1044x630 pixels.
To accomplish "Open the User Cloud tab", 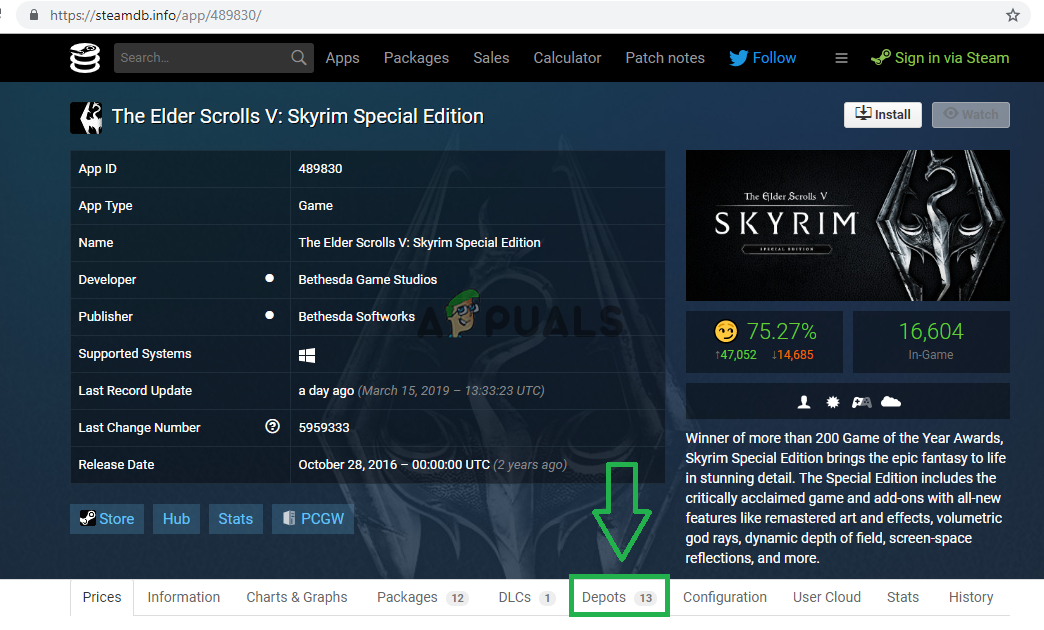I will click(x=827, y=597).
